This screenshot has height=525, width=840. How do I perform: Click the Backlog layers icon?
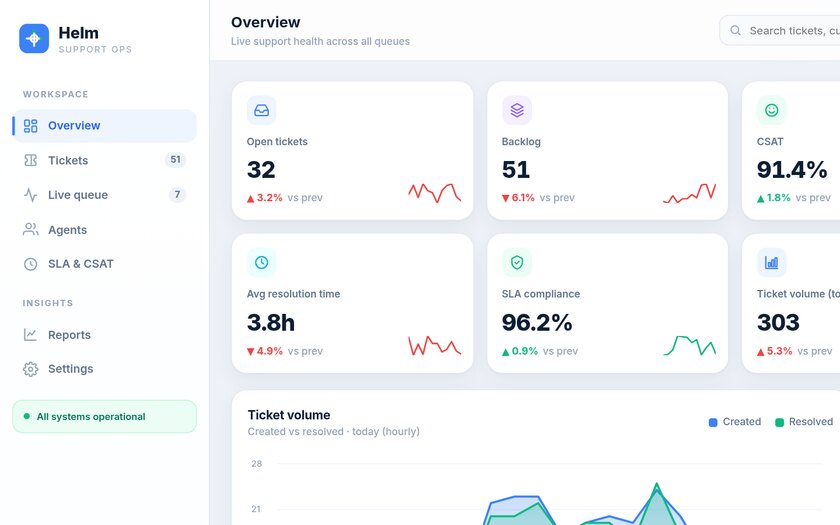pos(517,110)
